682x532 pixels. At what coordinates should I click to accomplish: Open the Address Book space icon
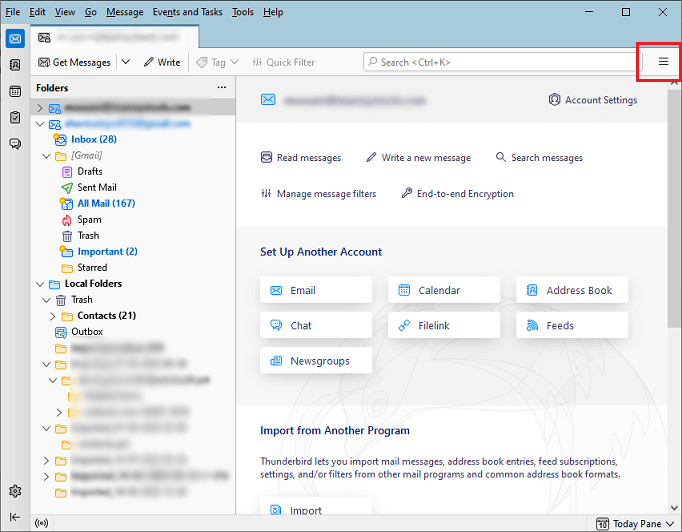pyautogui.click(x=15, y=65)
